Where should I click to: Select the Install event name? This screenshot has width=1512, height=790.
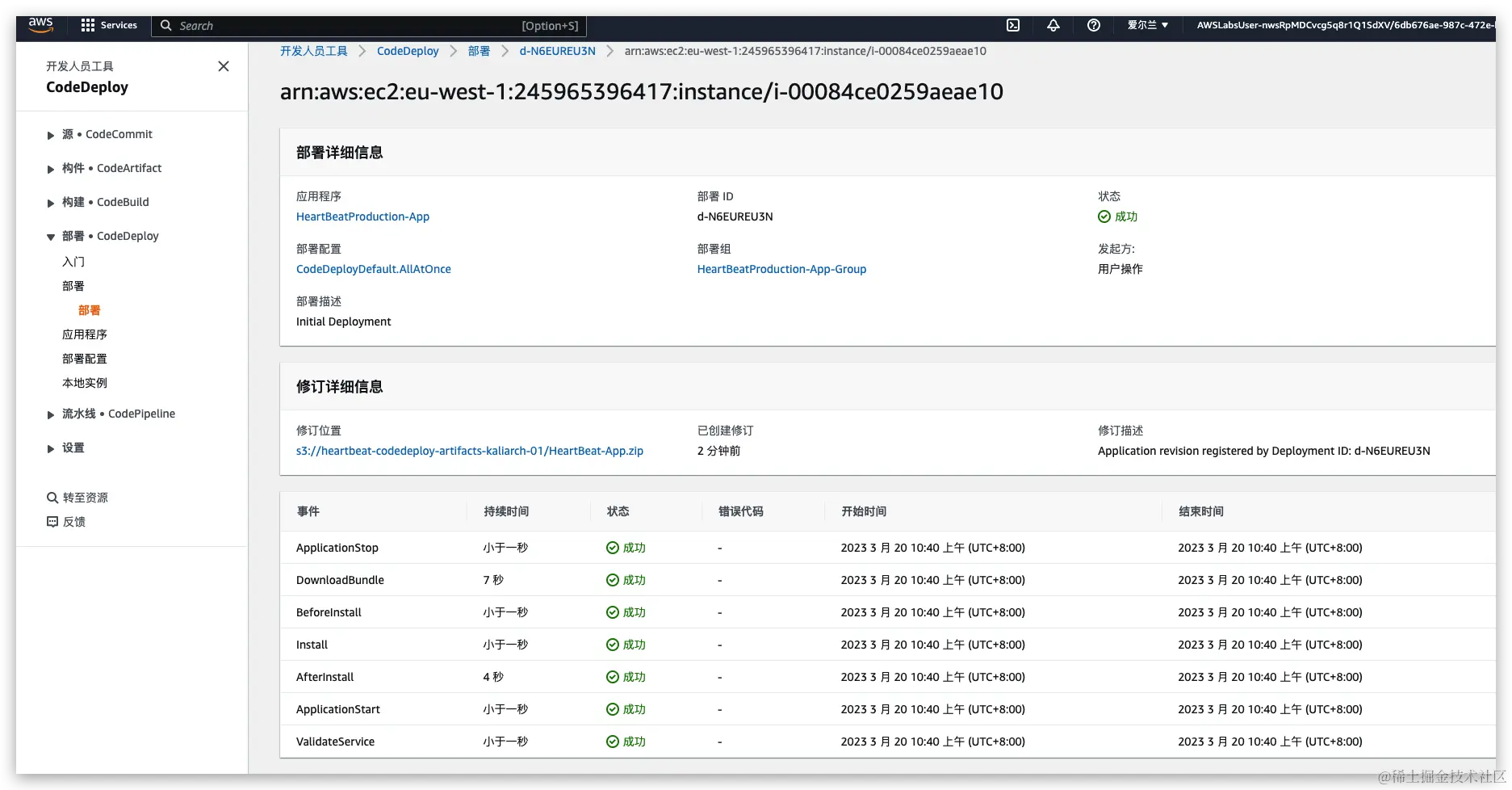312,645
